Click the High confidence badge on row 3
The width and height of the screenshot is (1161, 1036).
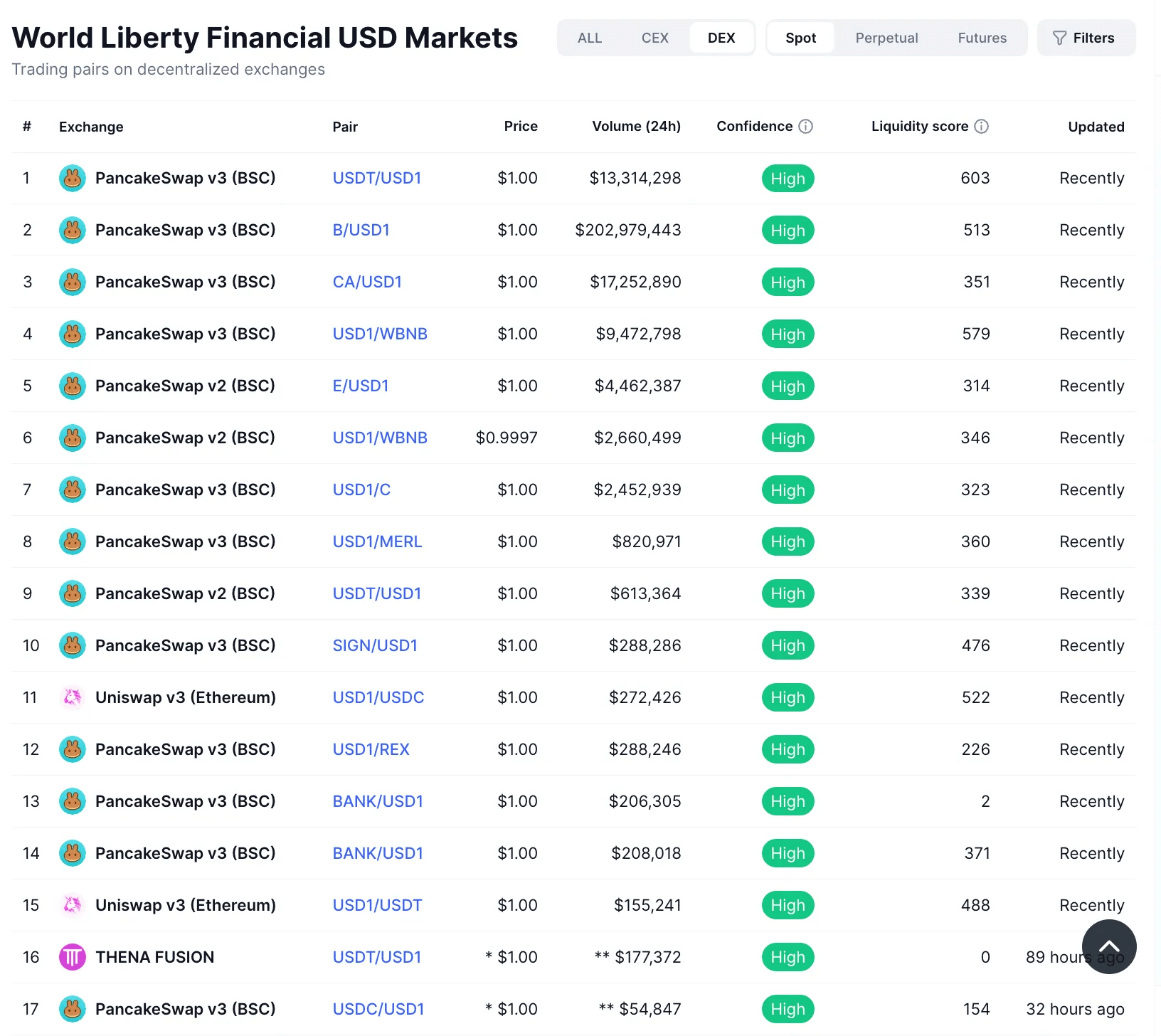[x=787, y=282]
